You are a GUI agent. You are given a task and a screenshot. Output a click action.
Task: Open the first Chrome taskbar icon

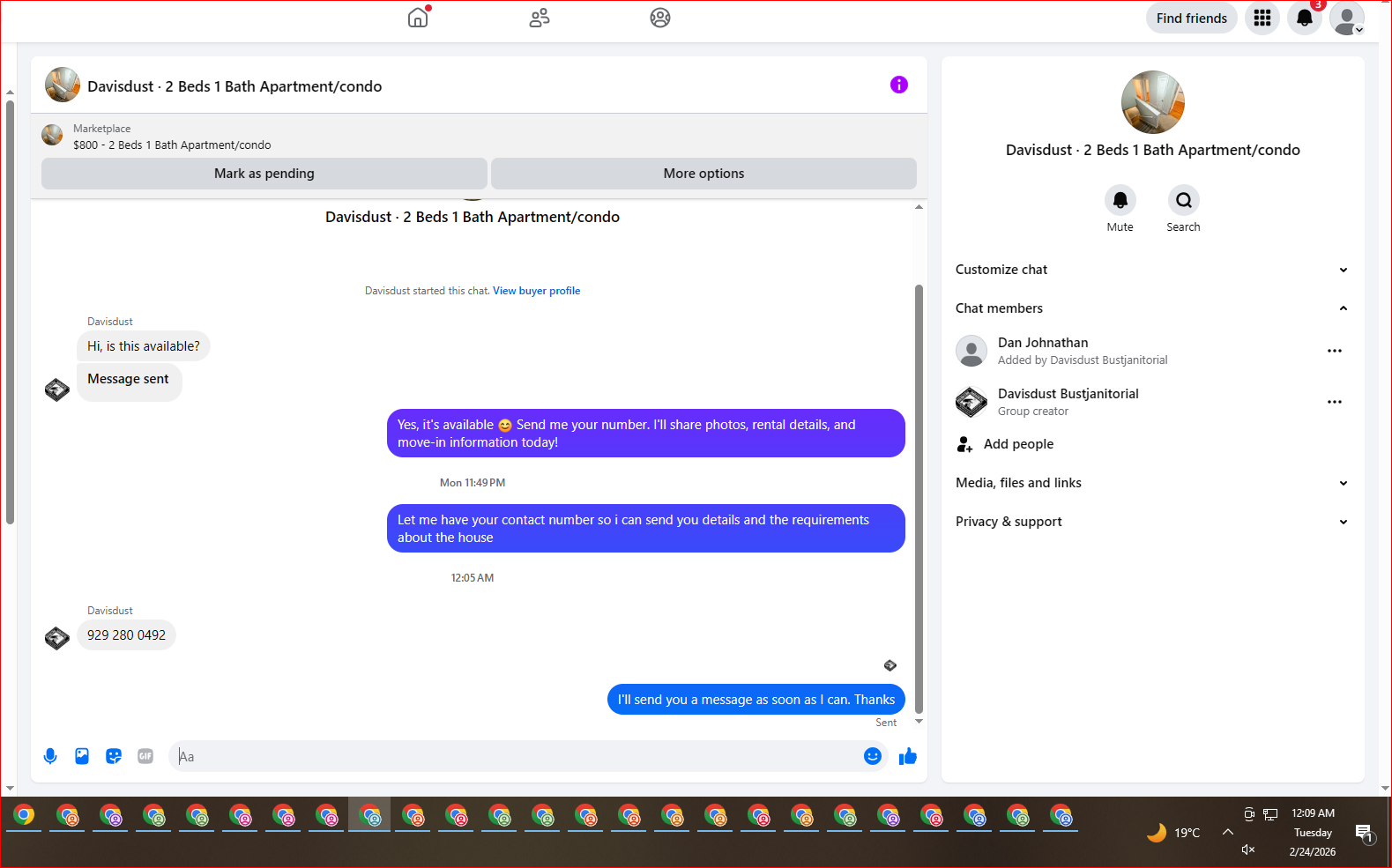[25, 816]
